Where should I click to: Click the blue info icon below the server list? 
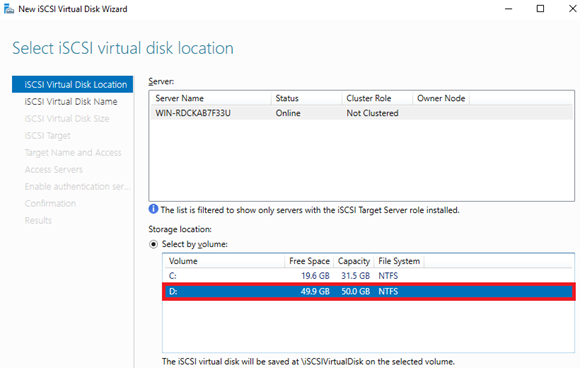pos(153,209)
